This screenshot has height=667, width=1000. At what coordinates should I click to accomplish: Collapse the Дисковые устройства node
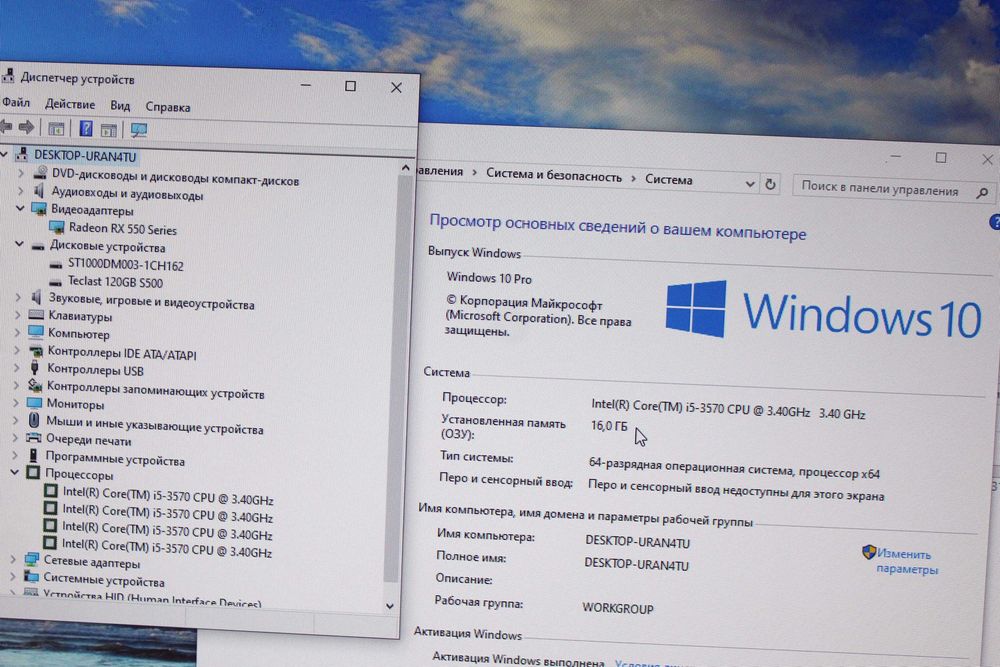(x=20, y=244)
